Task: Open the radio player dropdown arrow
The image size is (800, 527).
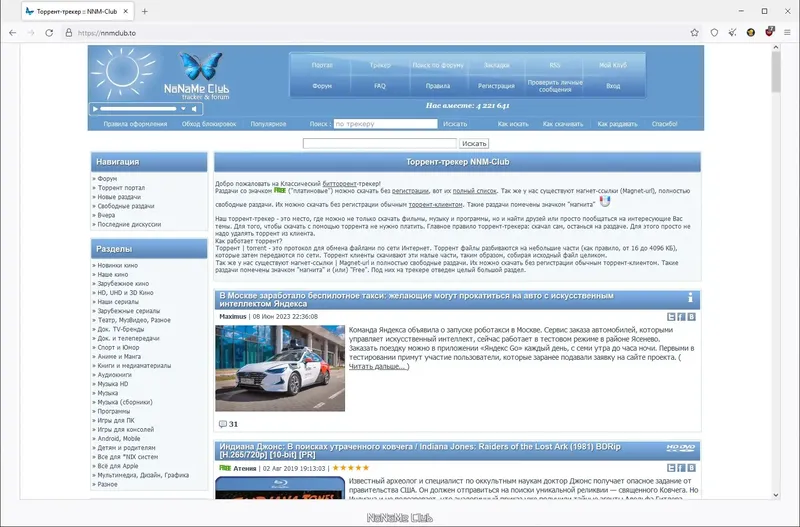Action: tap(183, 109)
